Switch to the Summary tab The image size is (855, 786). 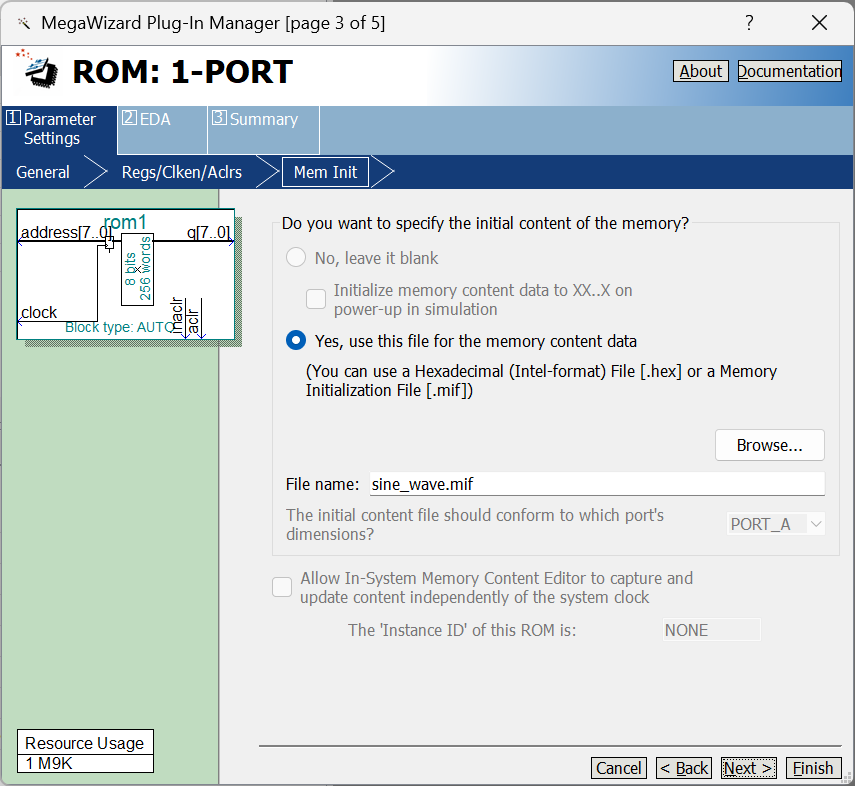(x=263, y=129)
